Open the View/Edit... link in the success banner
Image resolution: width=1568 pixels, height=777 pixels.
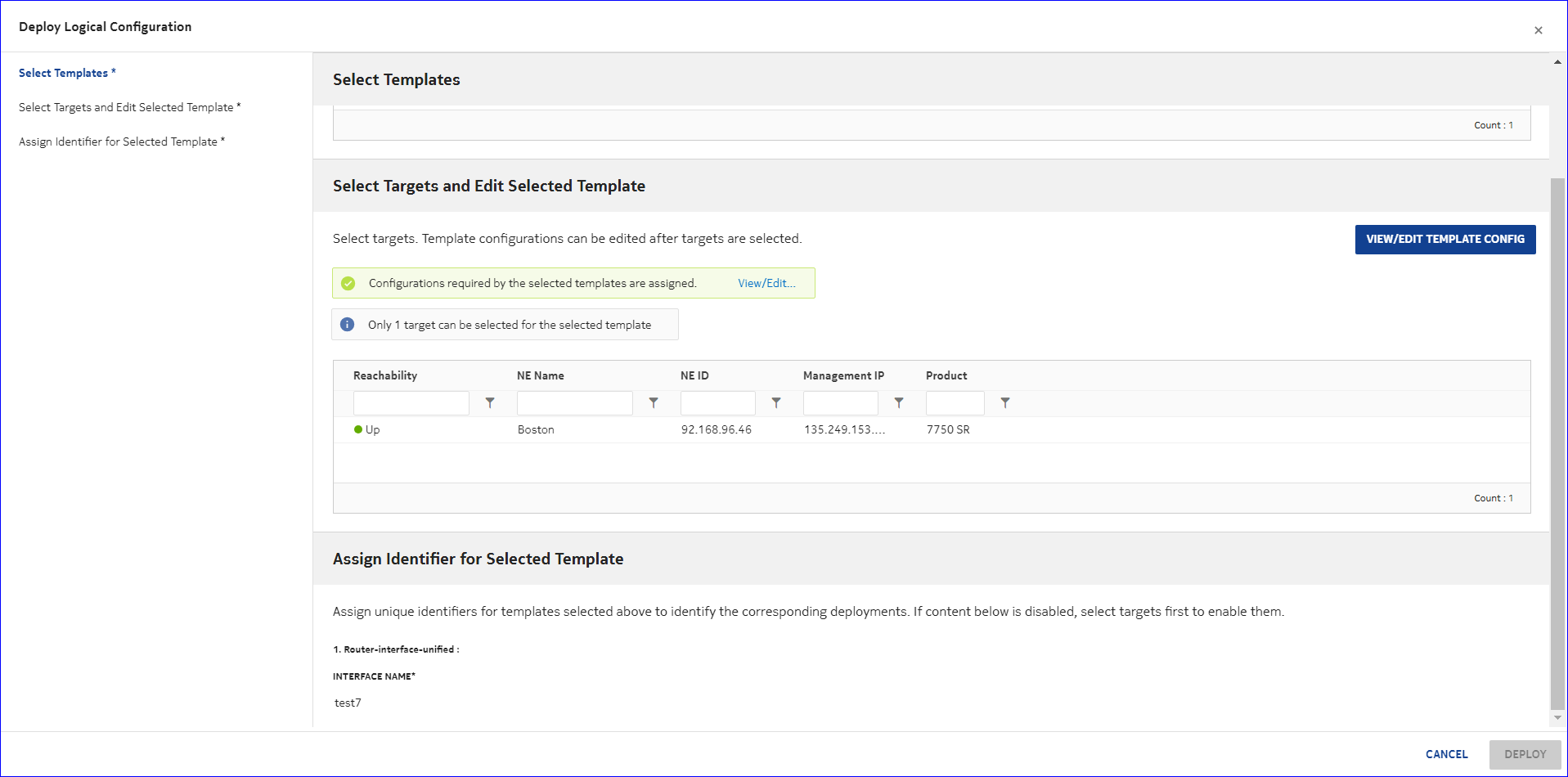pos(766,284)
